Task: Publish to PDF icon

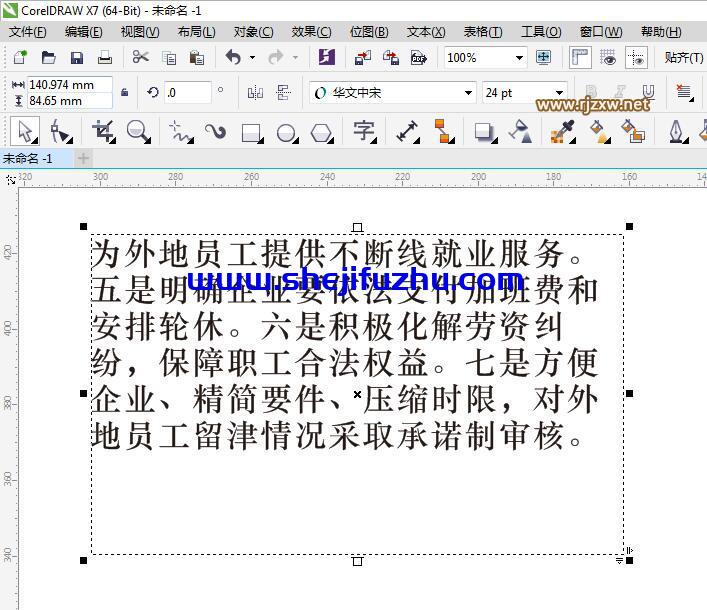Action: click(x=418, y=58)
